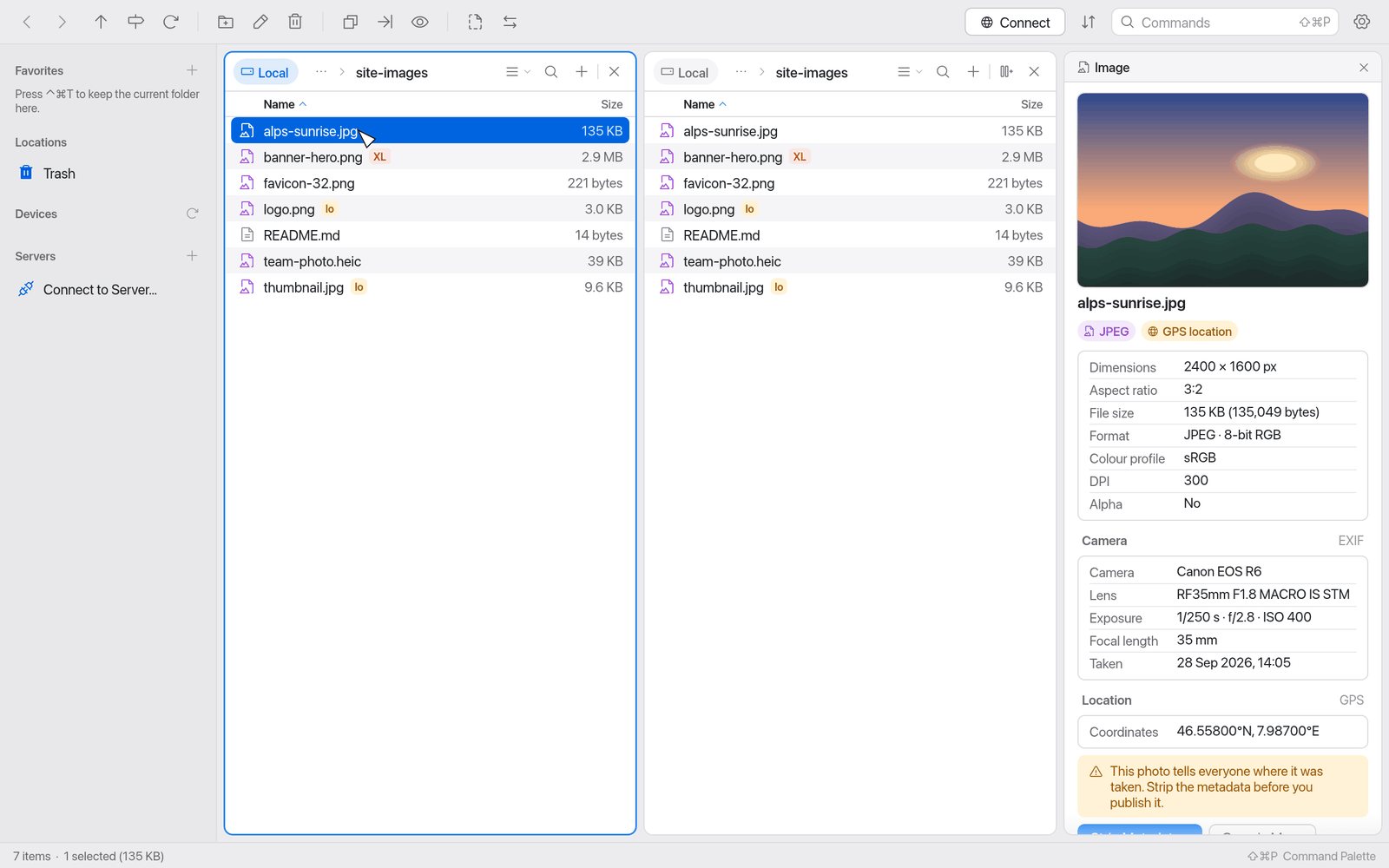Click the alps-sunrise image preview thumbnail

[1222, 190]
